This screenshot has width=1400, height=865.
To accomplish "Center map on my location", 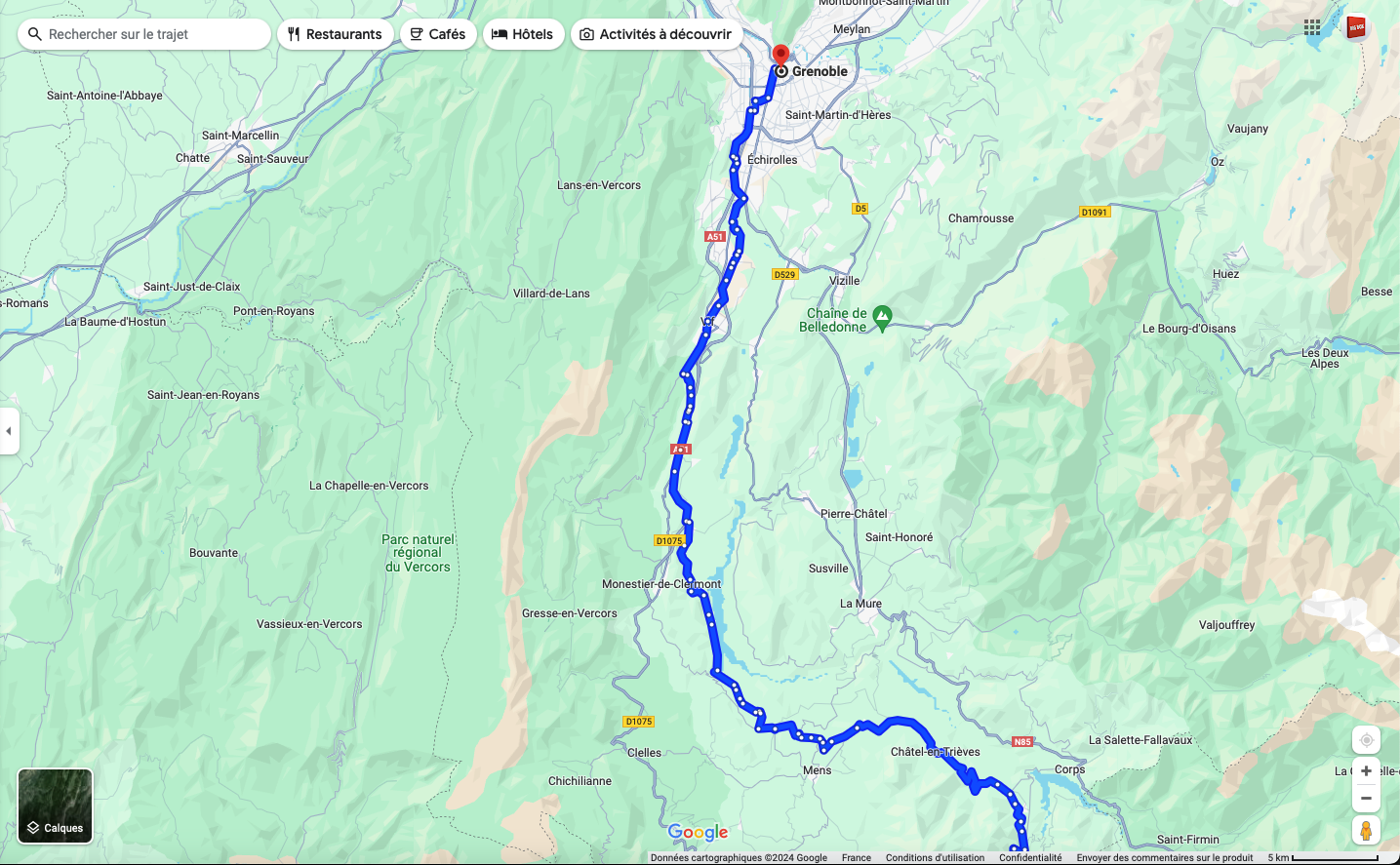I will pyautogui.click(x=1366, y=740).
